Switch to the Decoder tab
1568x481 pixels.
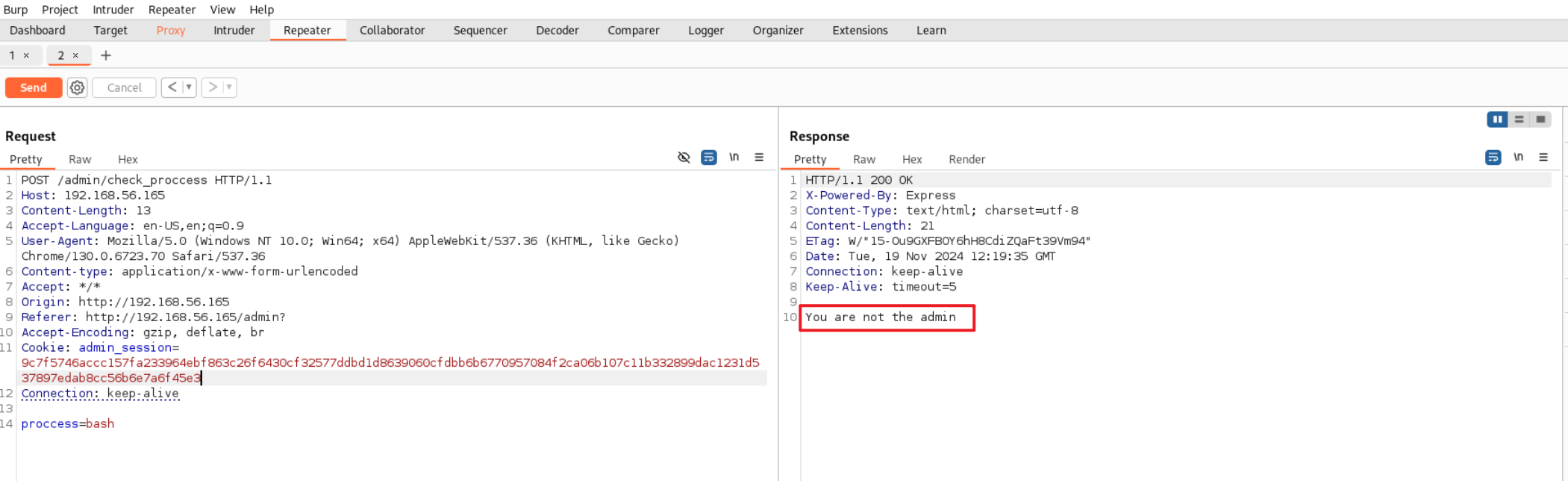coord(557,31)
